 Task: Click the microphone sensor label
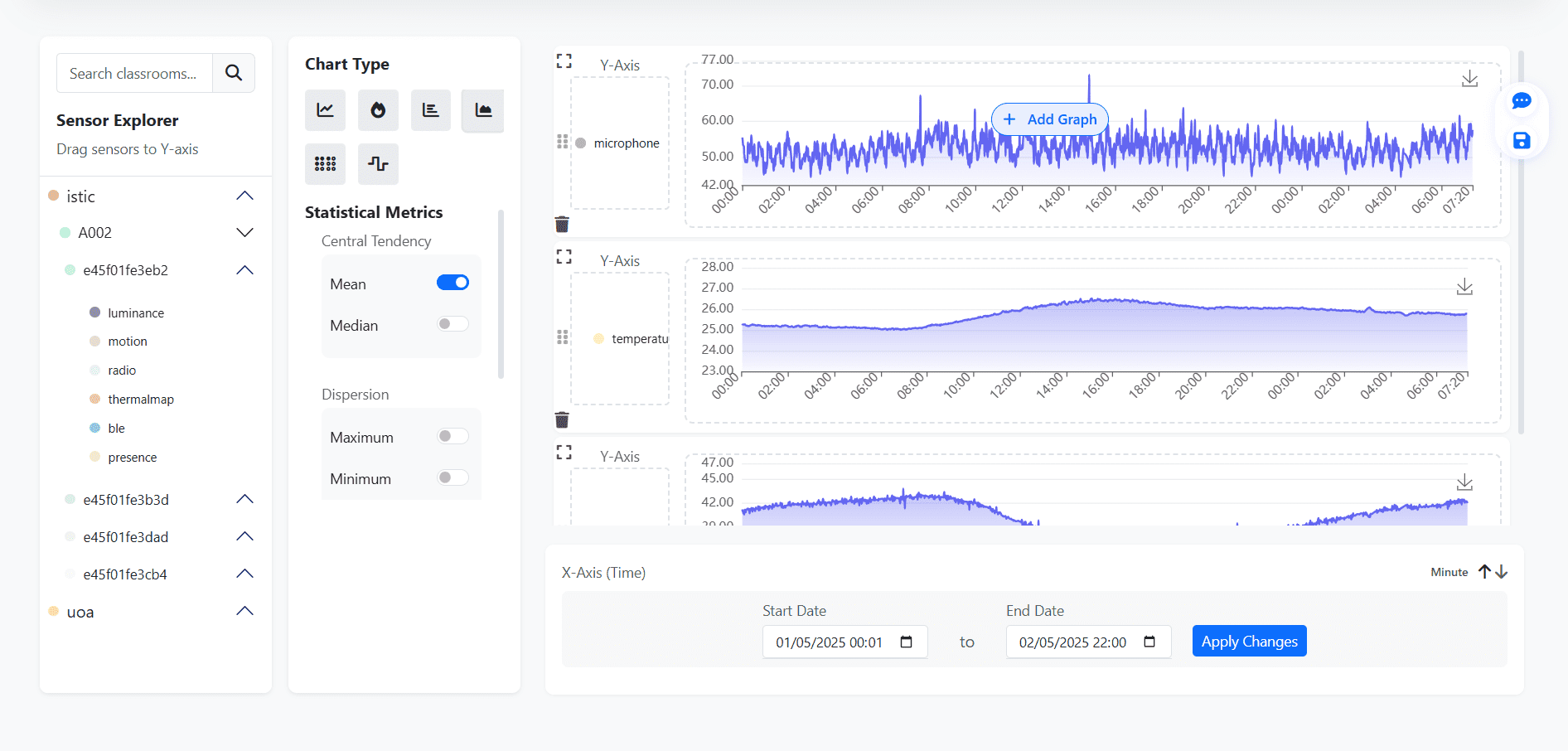[627, 143]
